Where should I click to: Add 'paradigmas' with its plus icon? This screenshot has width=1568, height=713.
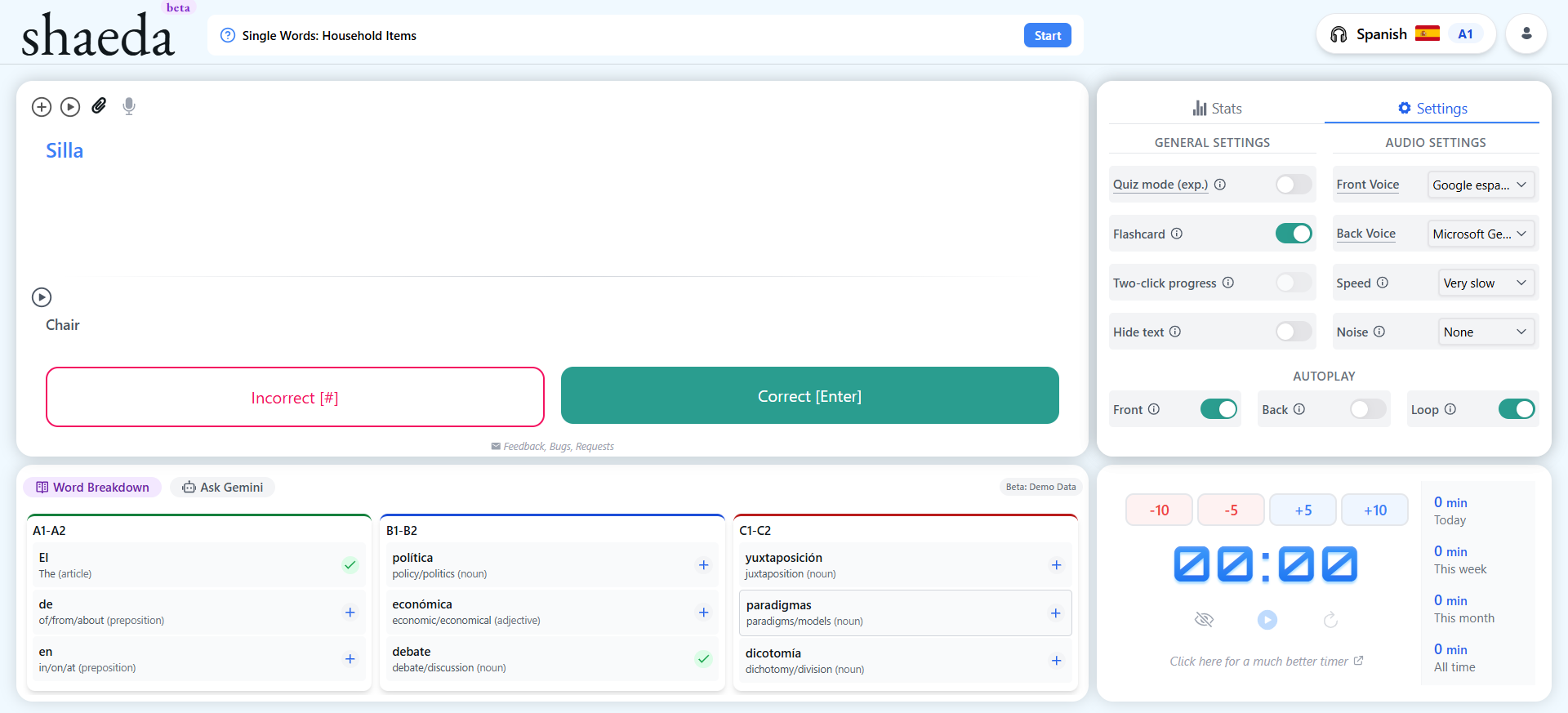[1056, 613]
